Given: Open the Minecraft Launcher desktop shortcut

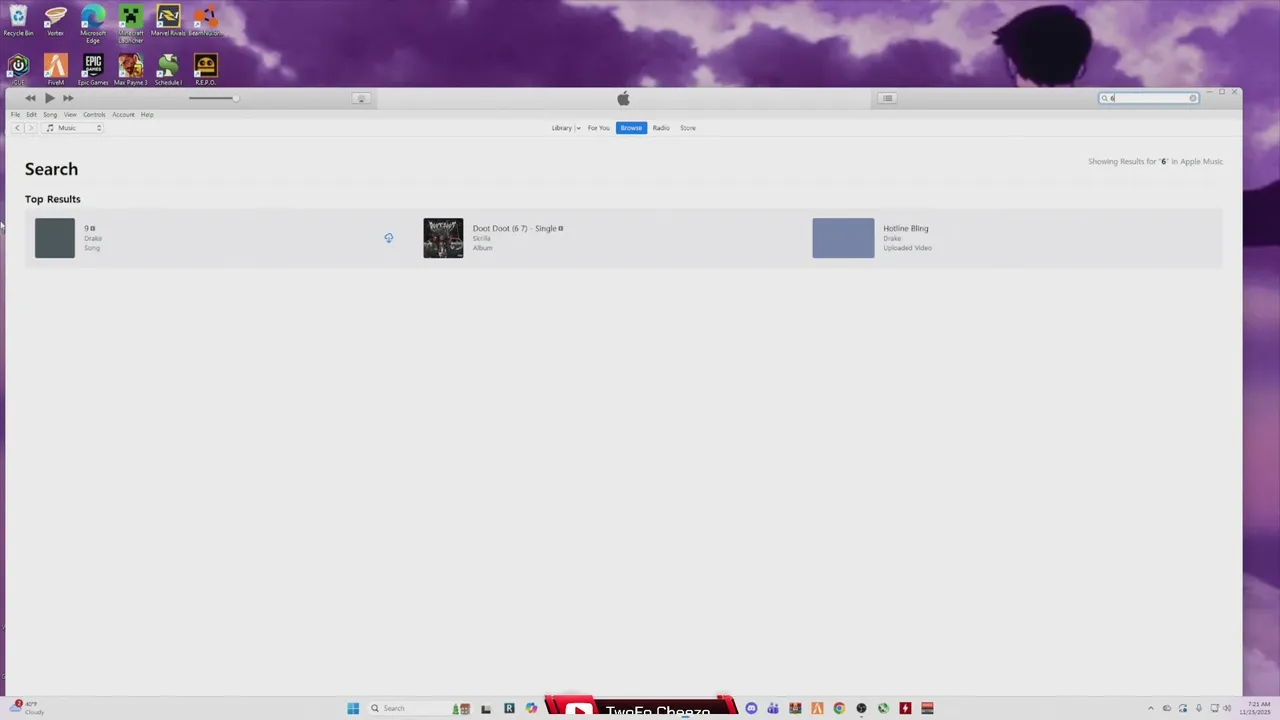Looking at the screenshot, I should 131,22.
